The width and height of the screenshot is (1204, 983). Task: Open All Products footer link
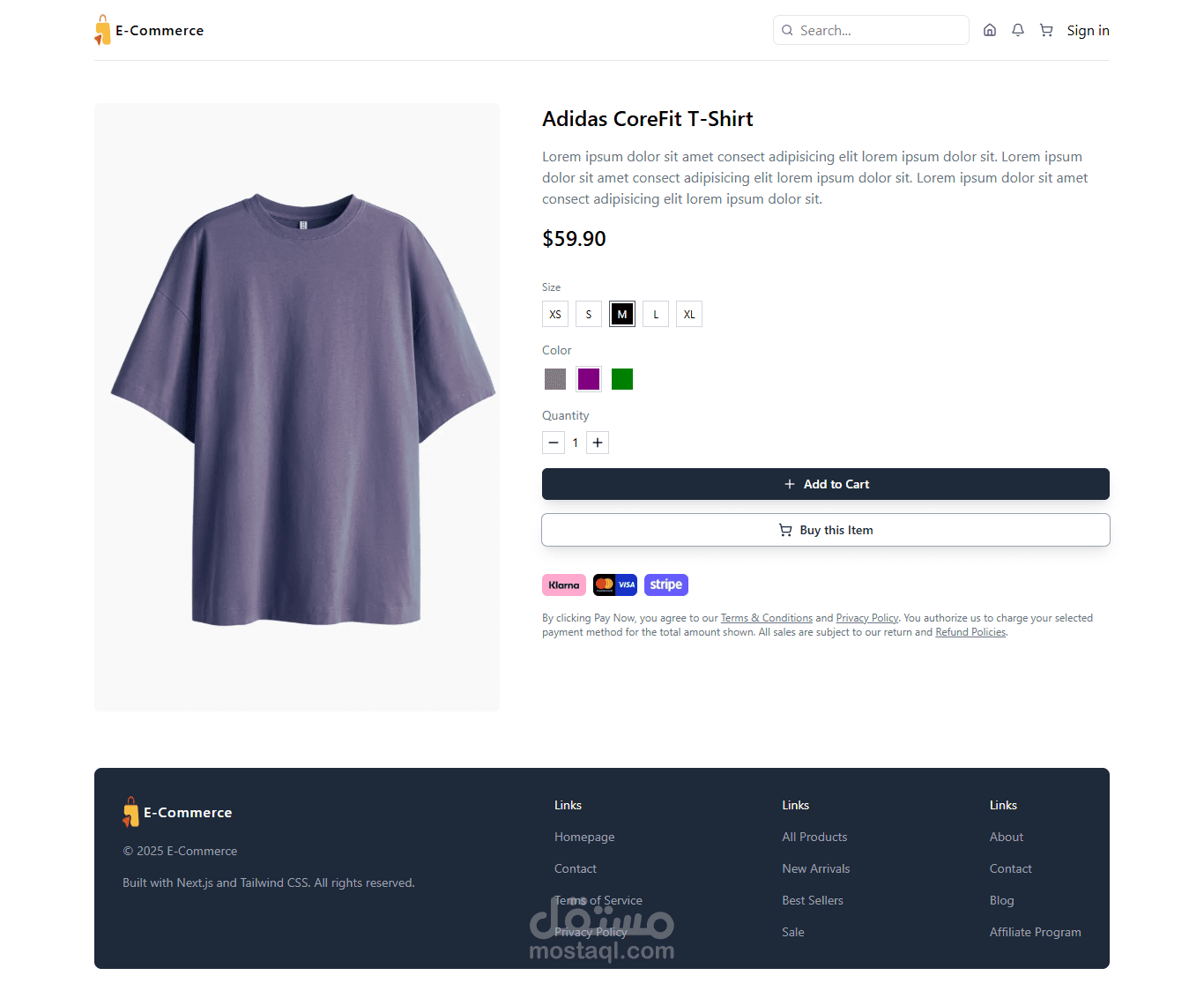[814, 837]
